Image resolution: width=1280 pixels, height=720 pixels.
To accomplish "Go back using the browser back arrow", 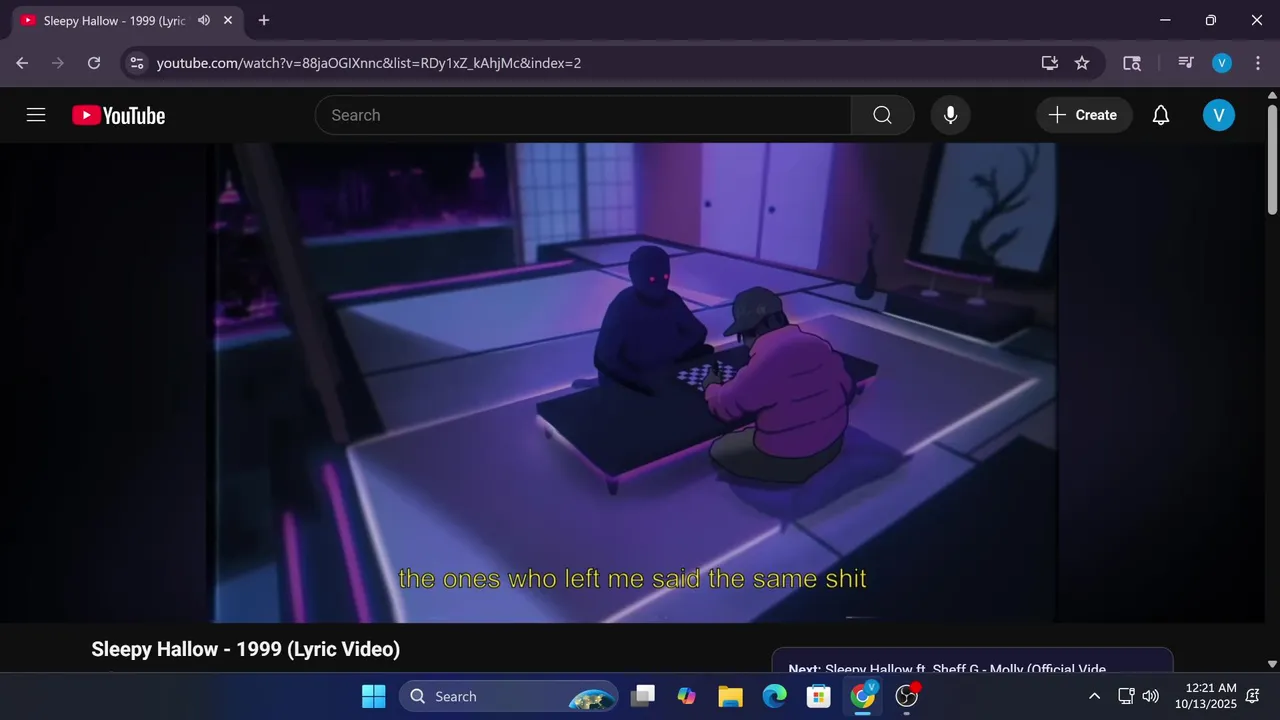I will tap(22, 63).
